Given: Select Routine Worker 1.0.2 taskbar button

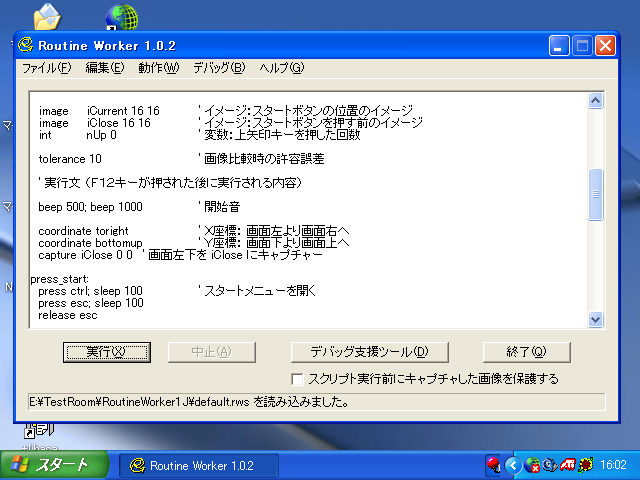Looking at the screenshot, I should (199, 466).
